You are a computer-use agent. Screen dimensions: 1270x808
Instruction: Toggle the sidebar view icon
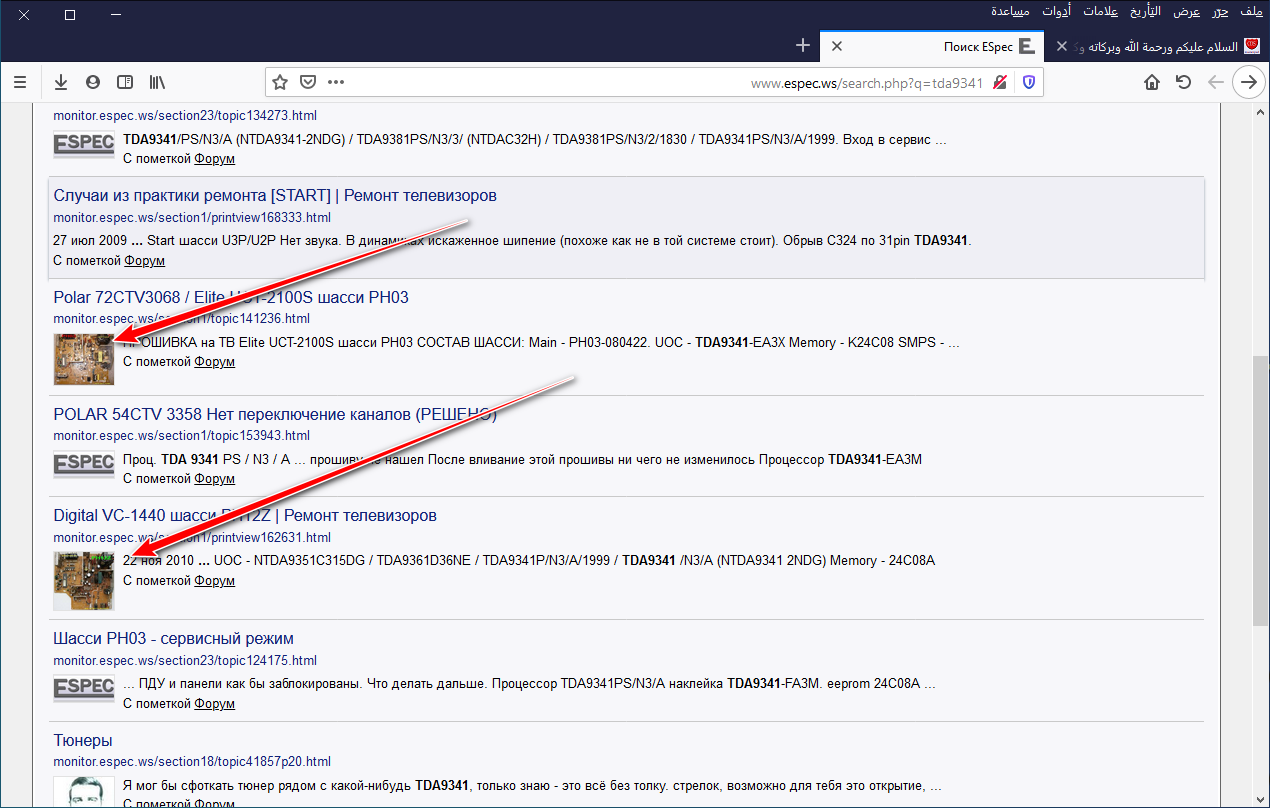coord(125,82)
